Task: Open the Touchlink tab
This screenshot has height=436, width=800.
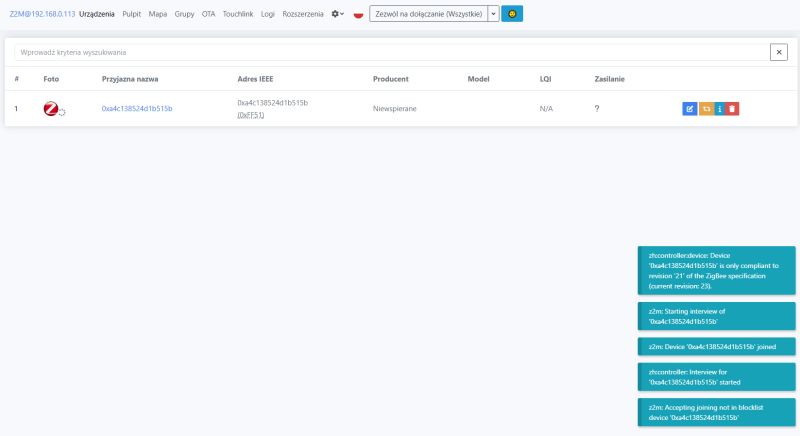Action: (x=238, y=14)
